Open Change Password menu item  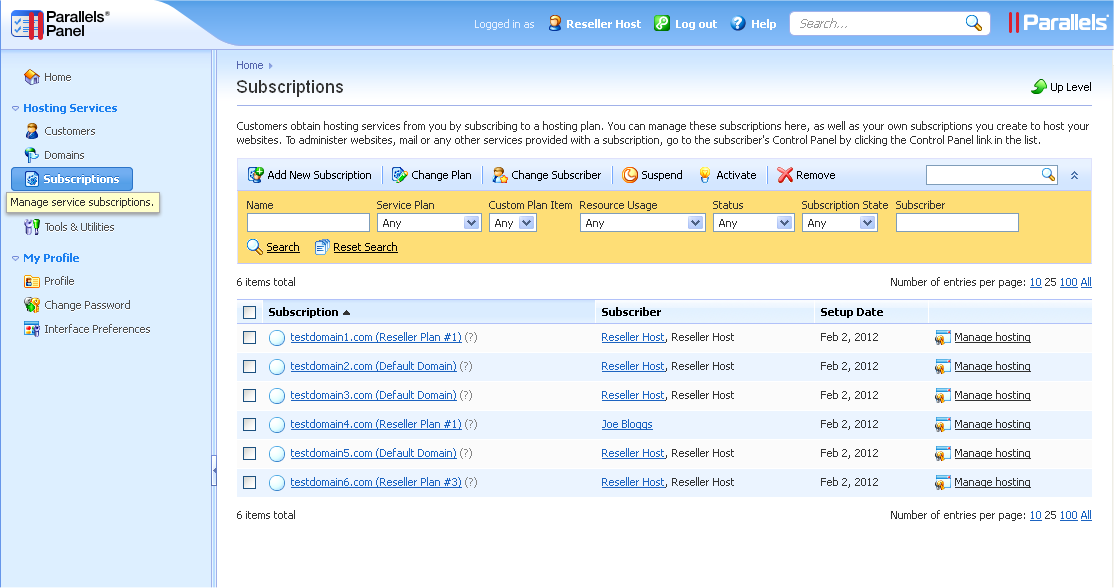point(87,305)
